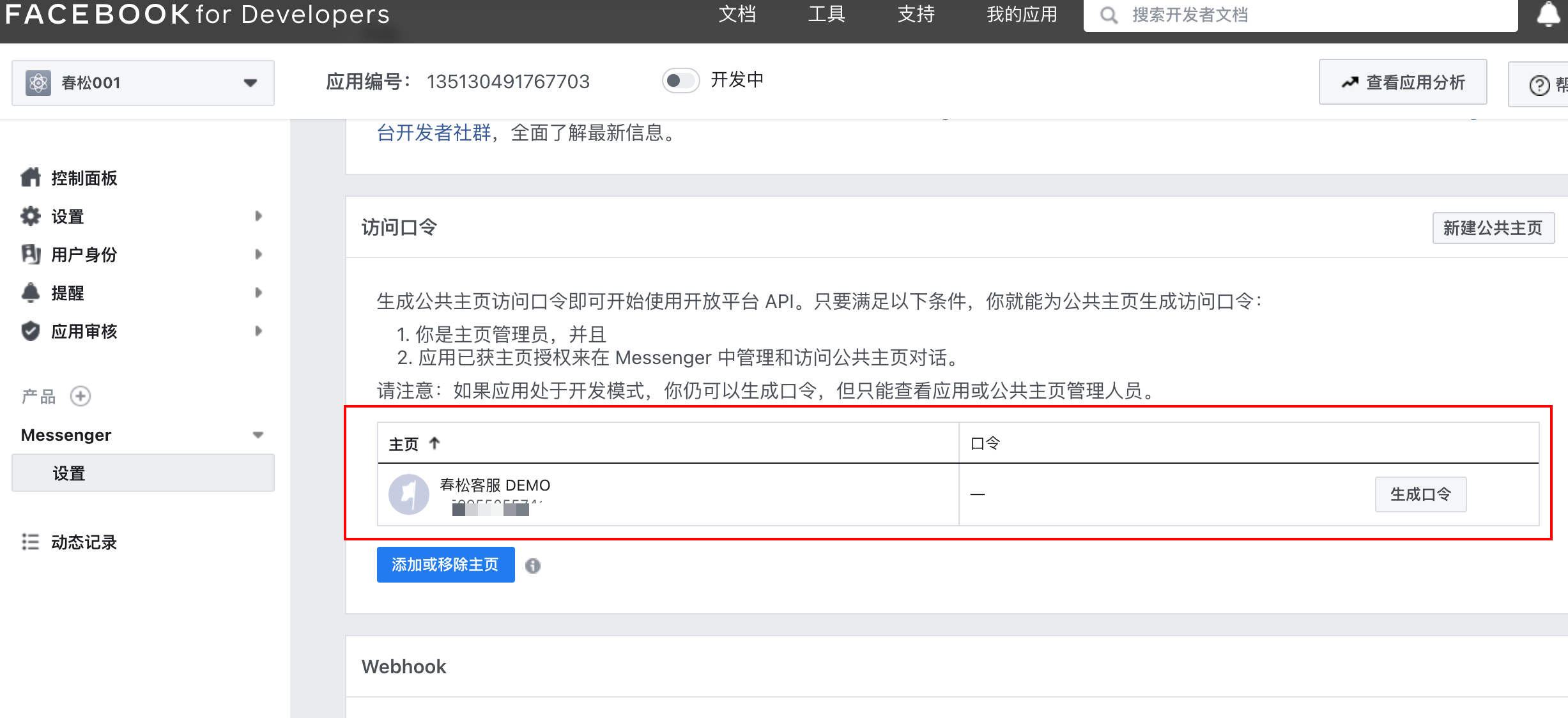Expand the 用户身份 submenu arrow
The width and height of the screenshot is (1568, 718).
pyautogui.click(x=258, y=254)
